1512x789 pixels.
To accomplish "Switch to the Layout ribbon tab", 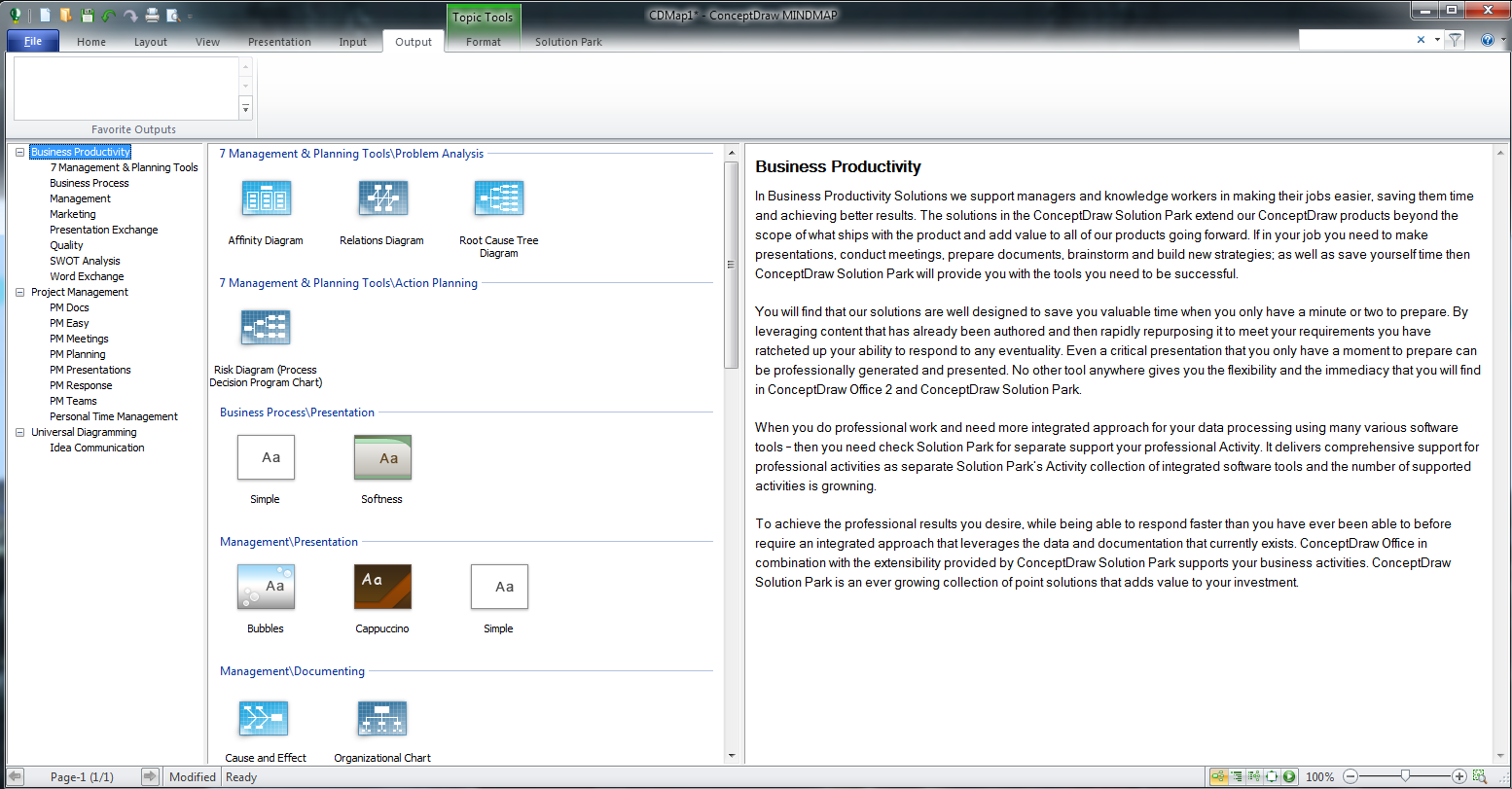I will (151, 42).
